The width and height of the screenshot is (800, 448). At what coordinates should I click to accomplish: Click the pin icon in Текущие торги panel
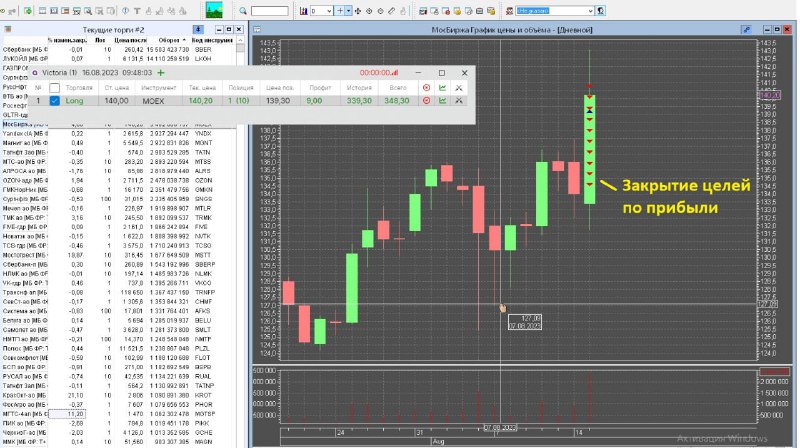[x=196, y=32]
